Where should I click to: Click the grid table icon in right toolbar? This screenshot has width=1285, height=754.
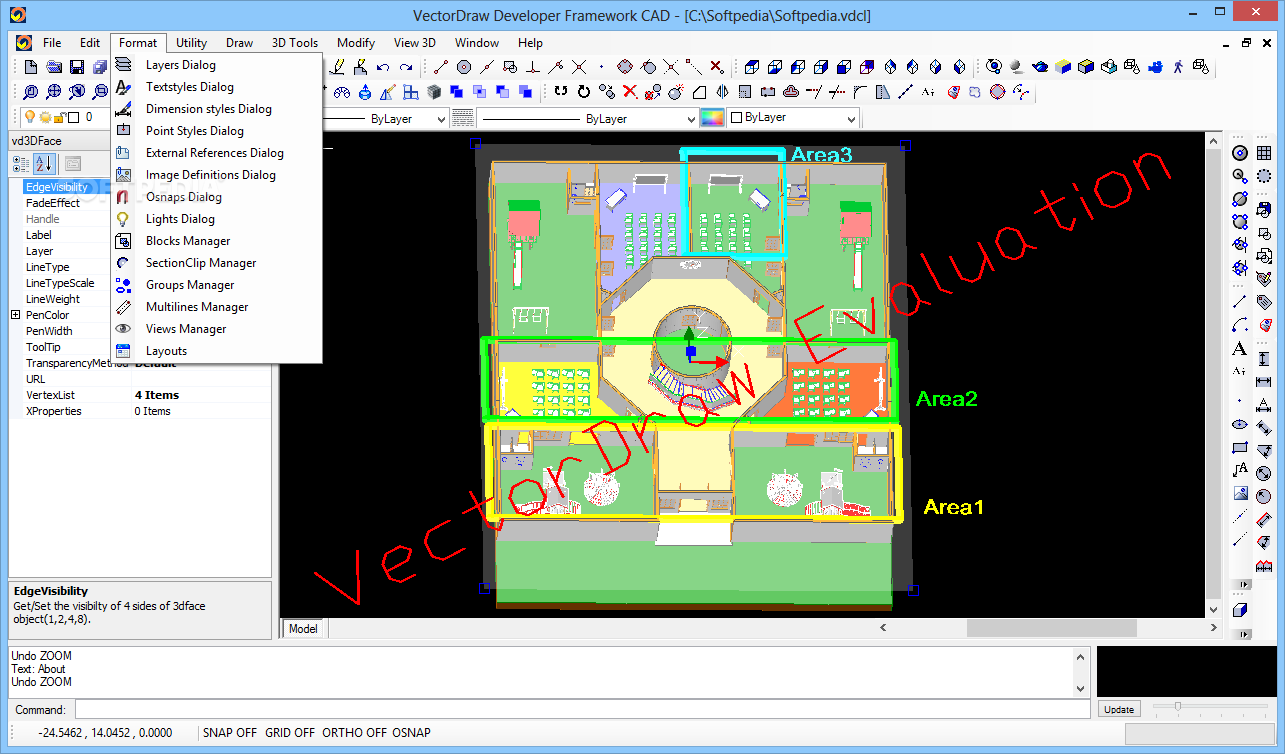1264,152
